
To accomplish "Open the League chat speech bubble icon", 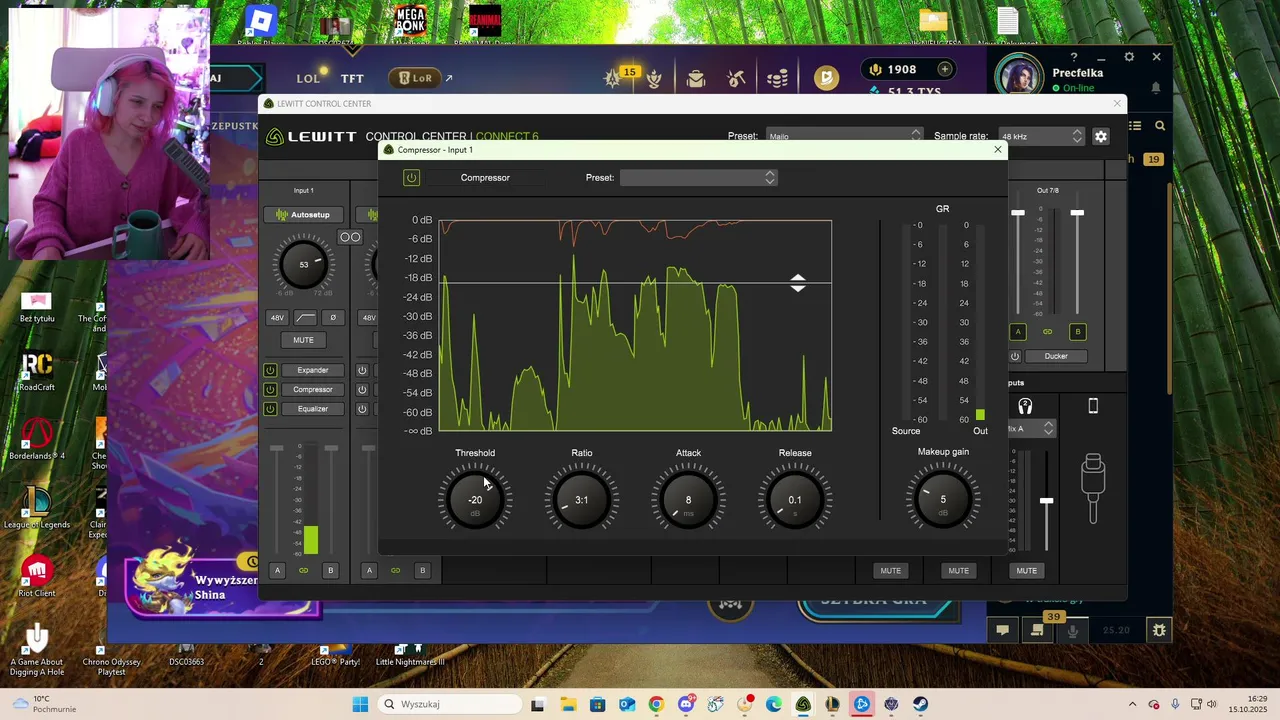I will [x=1002, y=630].
